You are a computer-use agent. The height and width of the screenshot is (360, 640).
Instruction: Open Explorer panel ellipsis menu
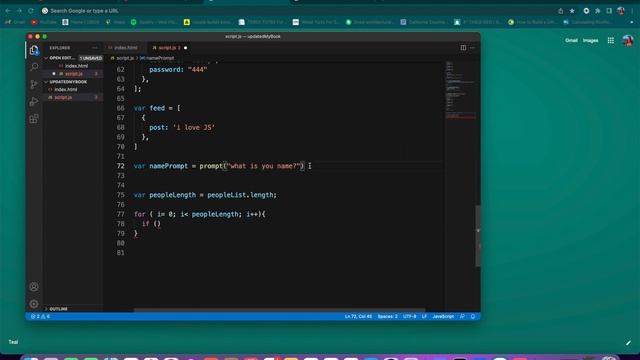pyautogui.click(x=95, y=48)
